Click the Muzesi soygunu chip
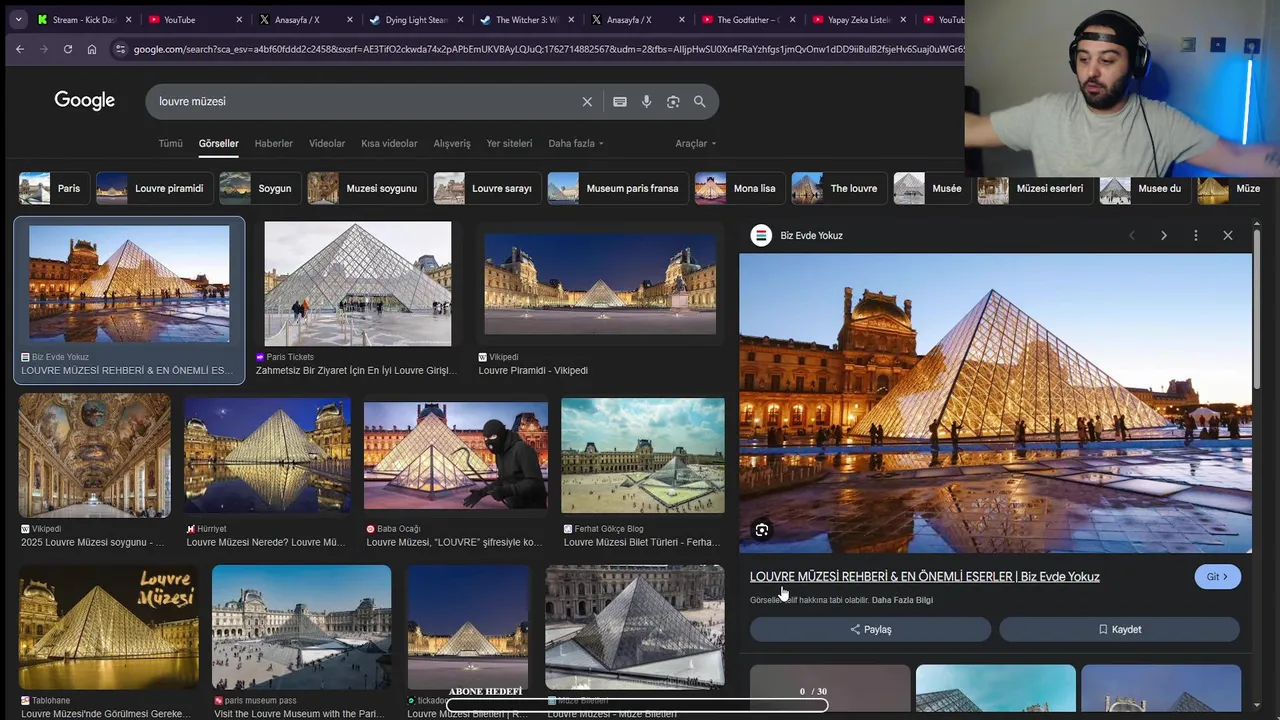 click(366, 188)
